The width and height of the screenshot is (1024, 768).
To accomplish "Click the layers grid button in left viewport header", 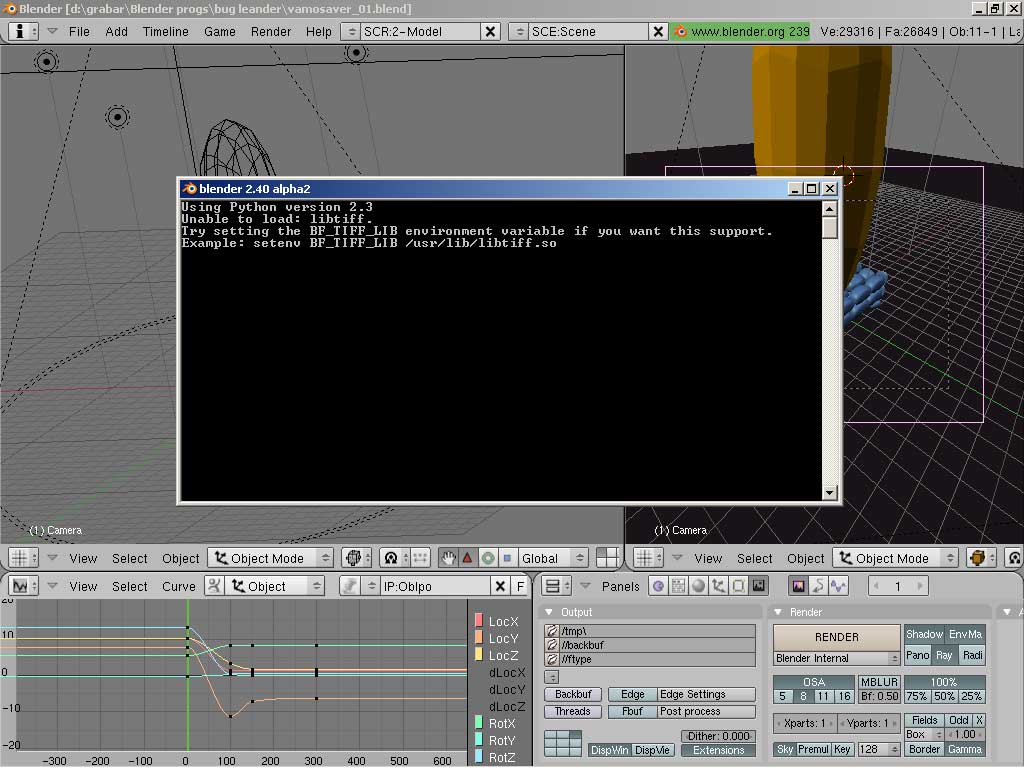I will (x=607, y=558).
